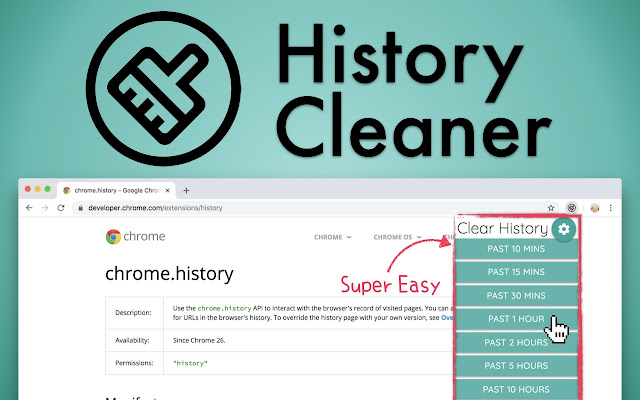Image resolution: width=640 pixels, height=400 pixels.
Task: Click the macOS green fullscreen button
Action: tap(47, 189)
